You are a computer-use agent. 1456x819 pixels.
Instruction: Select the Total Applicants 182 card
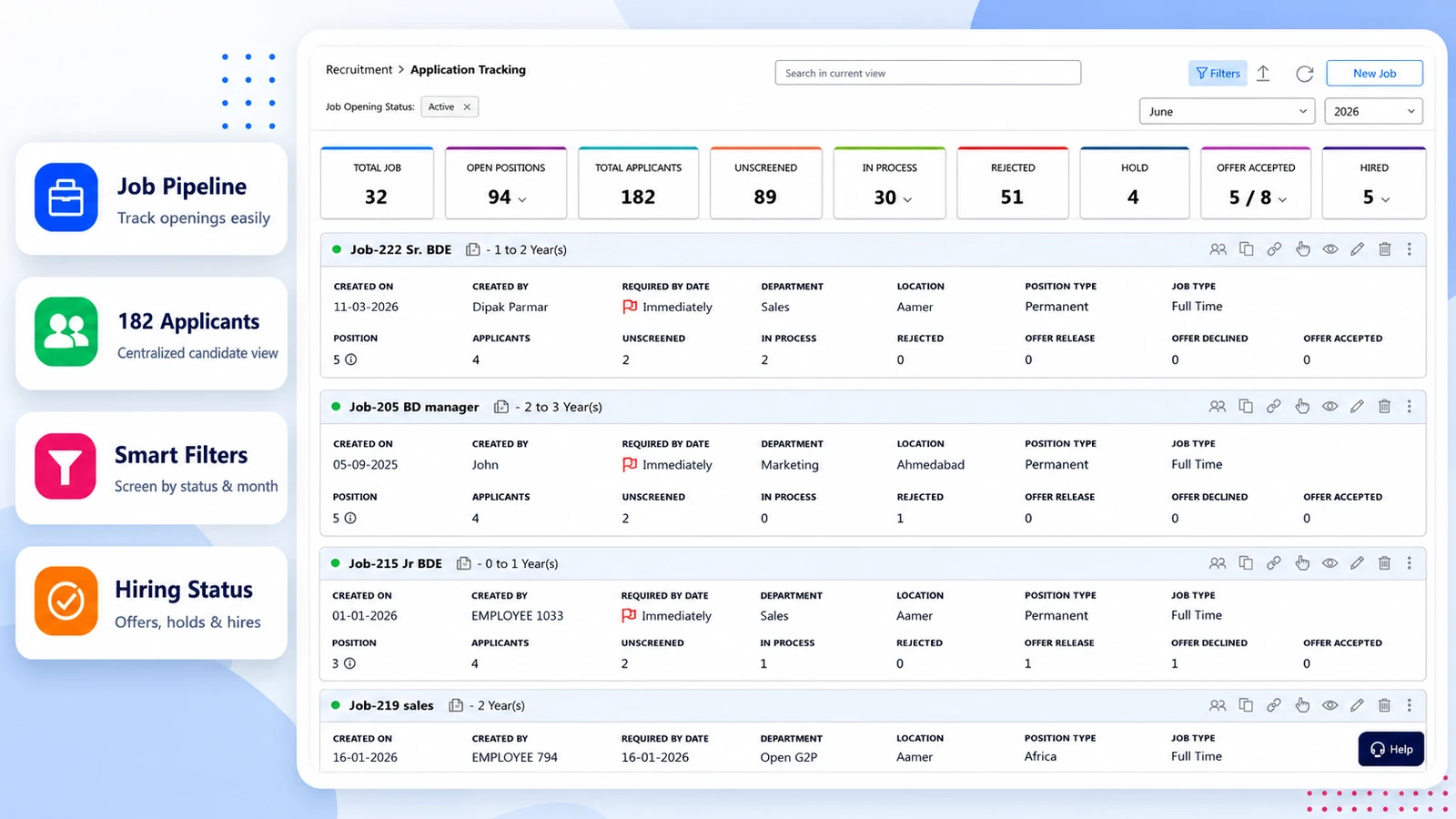pos(638,183)
